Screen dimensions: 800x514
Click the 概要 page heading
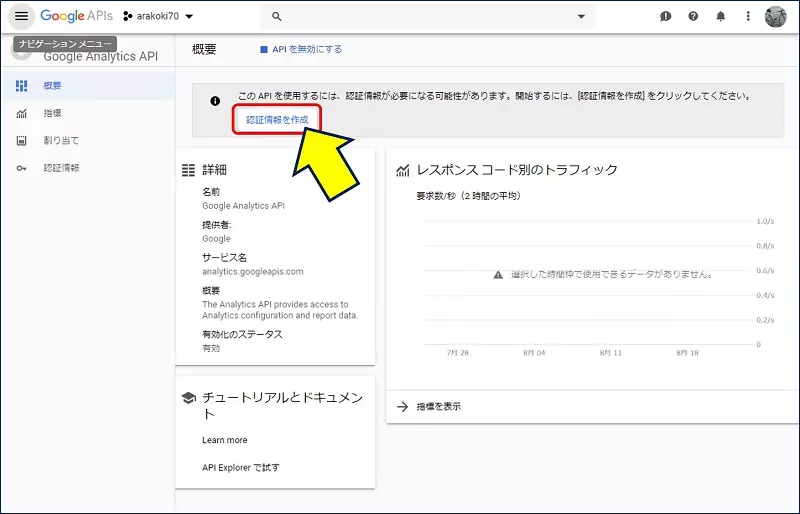204,50
